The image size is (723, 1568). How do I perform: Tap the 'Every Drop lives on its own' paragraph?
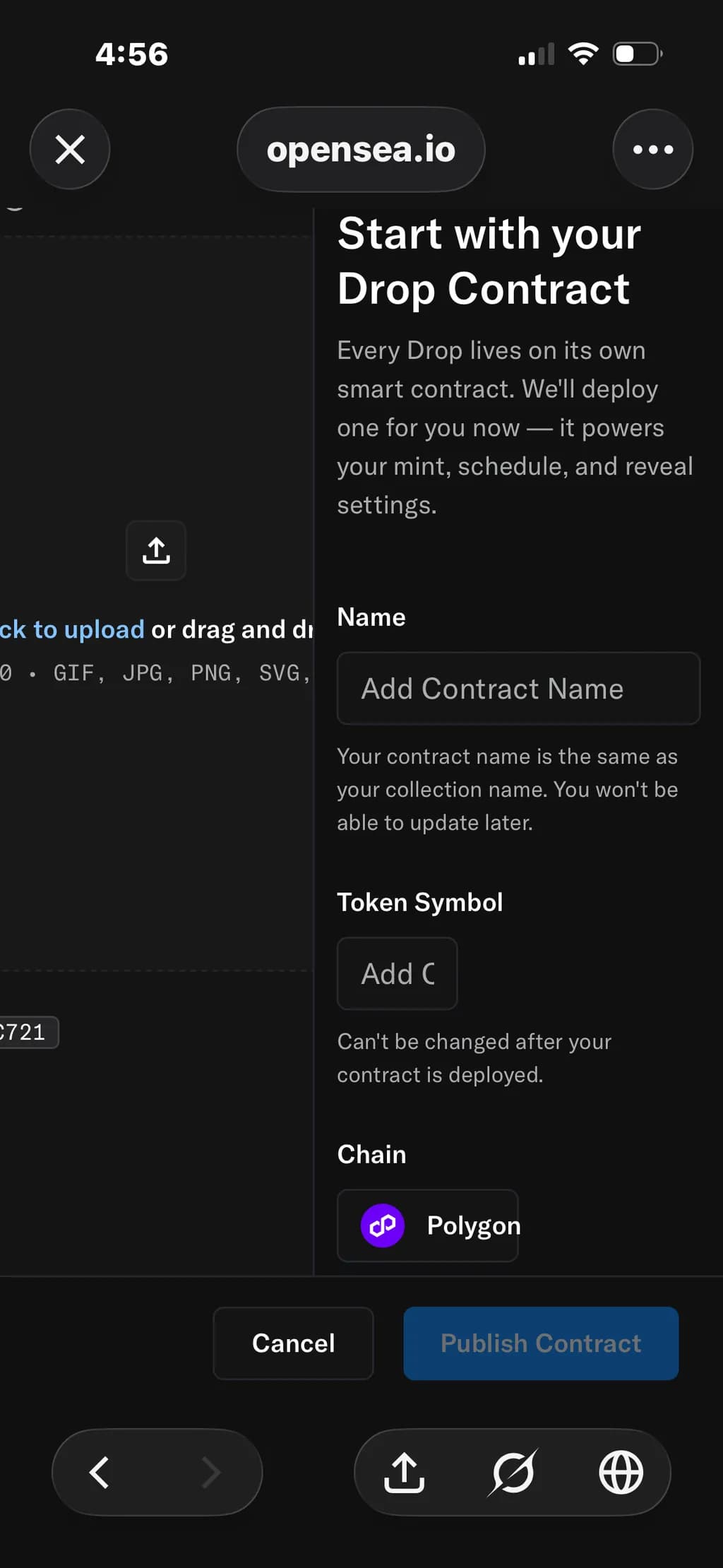pos(515,427)
